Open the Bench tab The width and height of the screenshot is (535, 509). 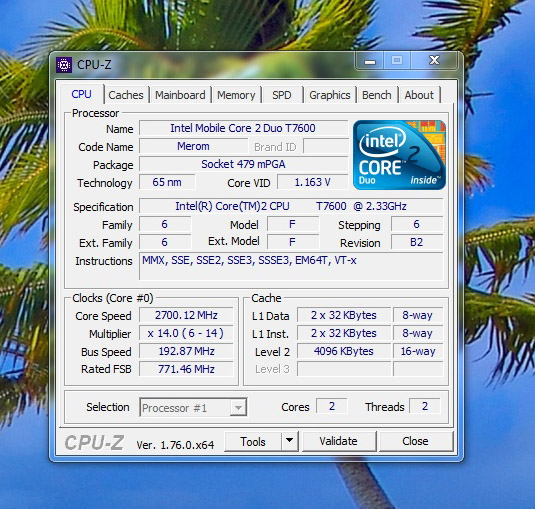coord(377,95)
